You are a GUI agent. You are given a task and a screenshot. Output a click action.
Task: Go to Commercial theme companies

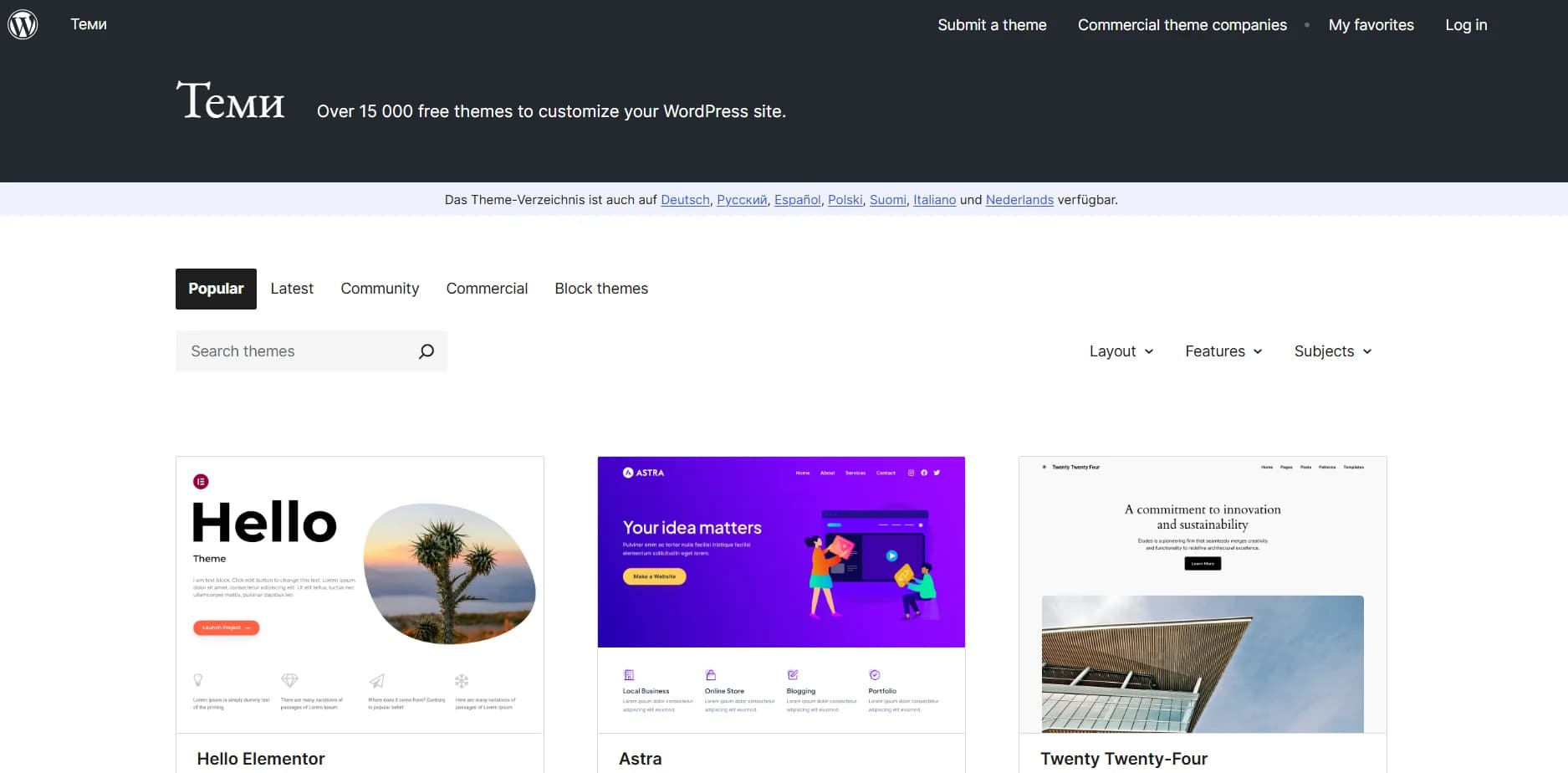point(1182,25)
